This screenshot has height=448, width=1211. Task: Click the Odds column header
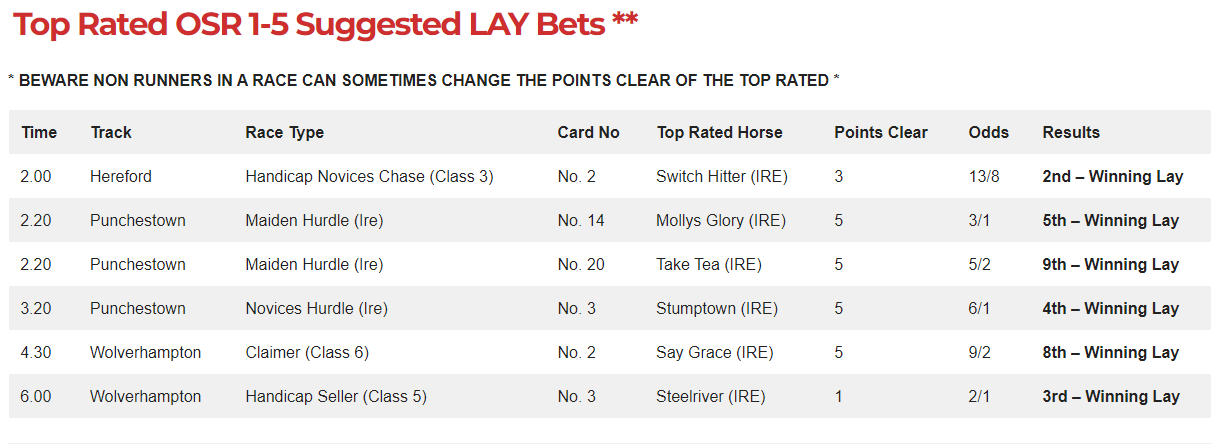click(989, 132)
